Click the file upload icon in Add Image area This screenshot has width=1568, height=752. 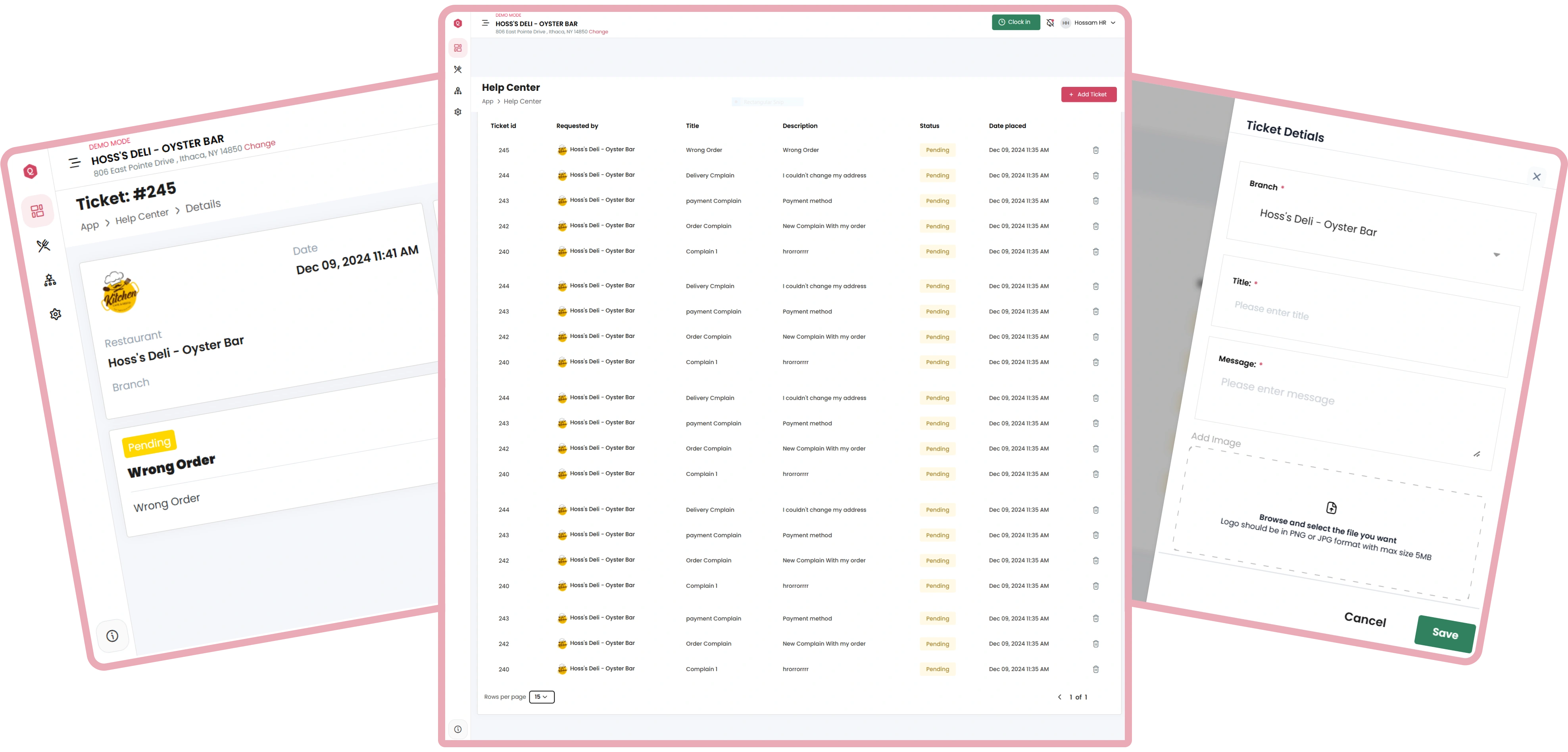tap(1331, 507)
